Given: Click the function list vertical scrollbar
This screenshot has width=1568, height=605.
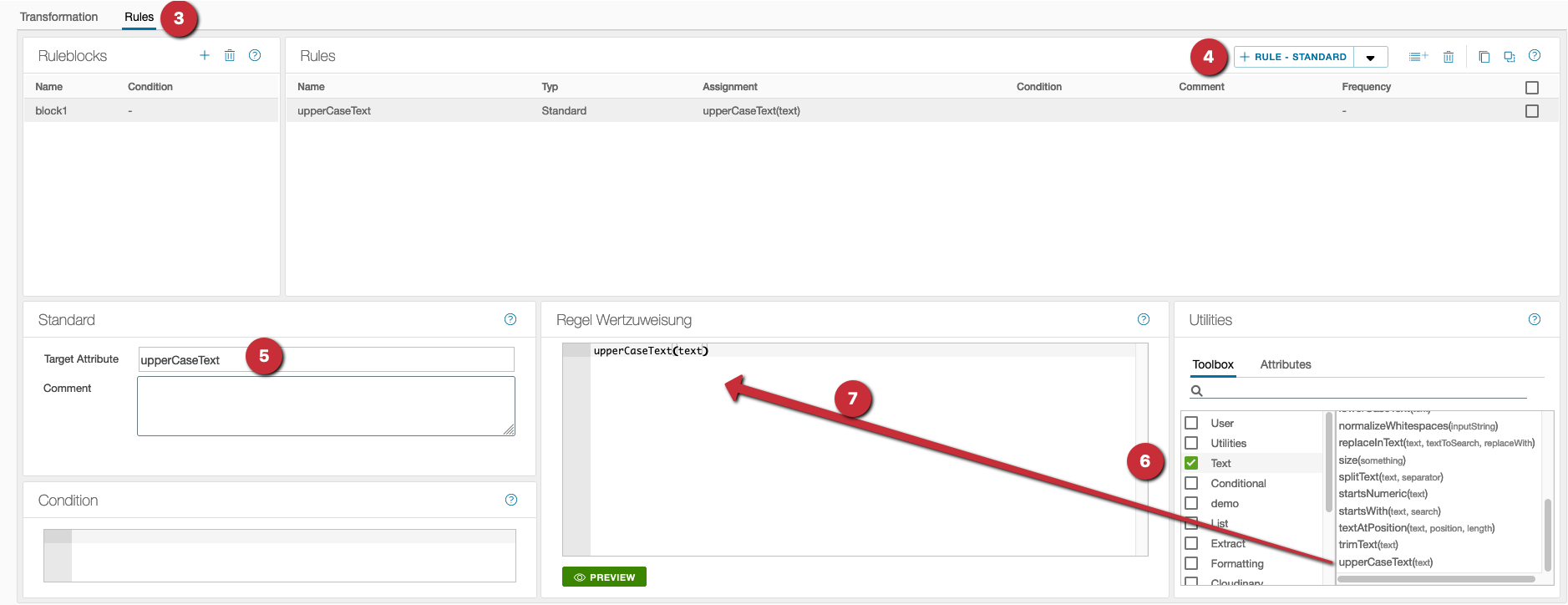Looking at the screenshot, I should (1547, 535).
